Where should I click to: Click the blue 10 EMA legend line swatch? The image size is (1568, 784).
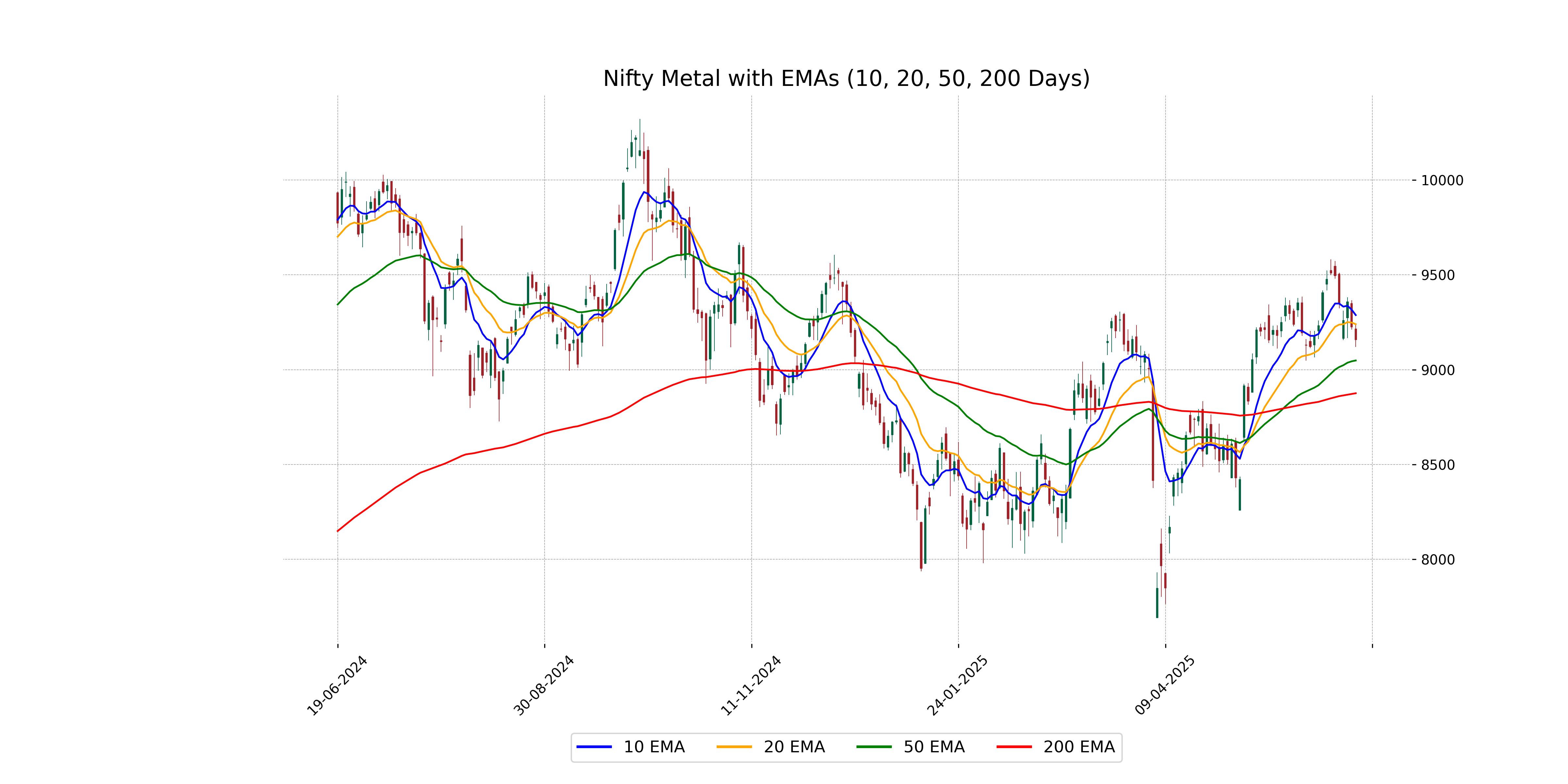click(594, 747)
